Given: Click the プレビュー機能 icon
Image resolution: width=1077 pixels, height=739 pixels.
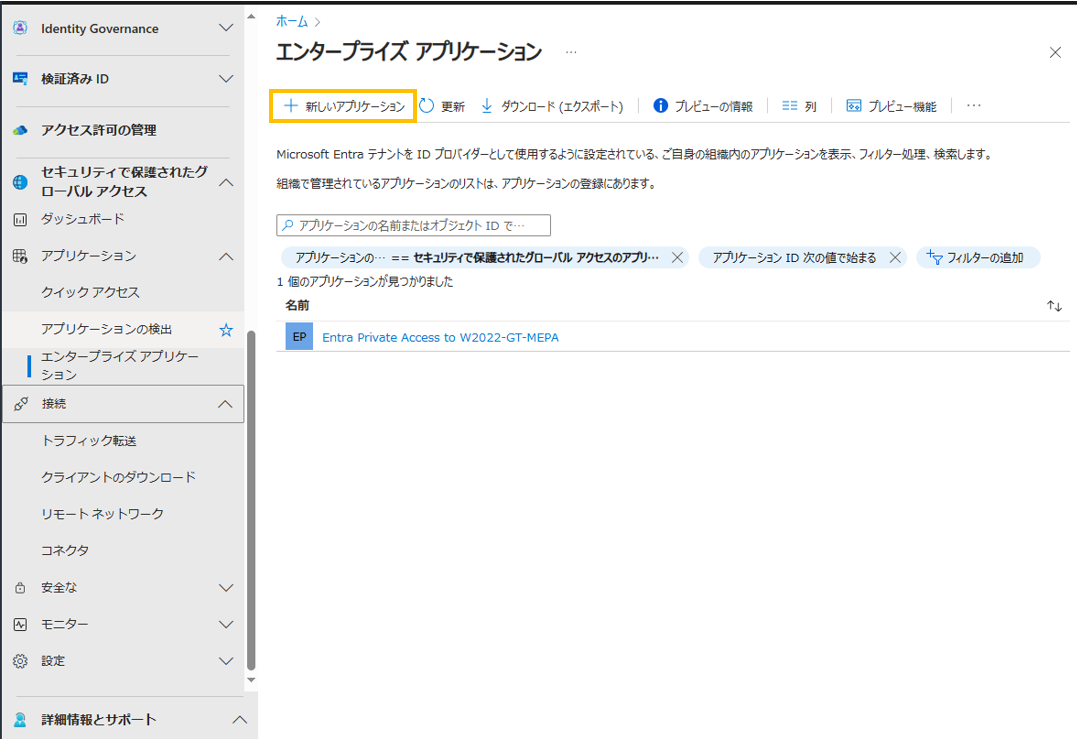Looking at the screenshot, I should 854,106.
